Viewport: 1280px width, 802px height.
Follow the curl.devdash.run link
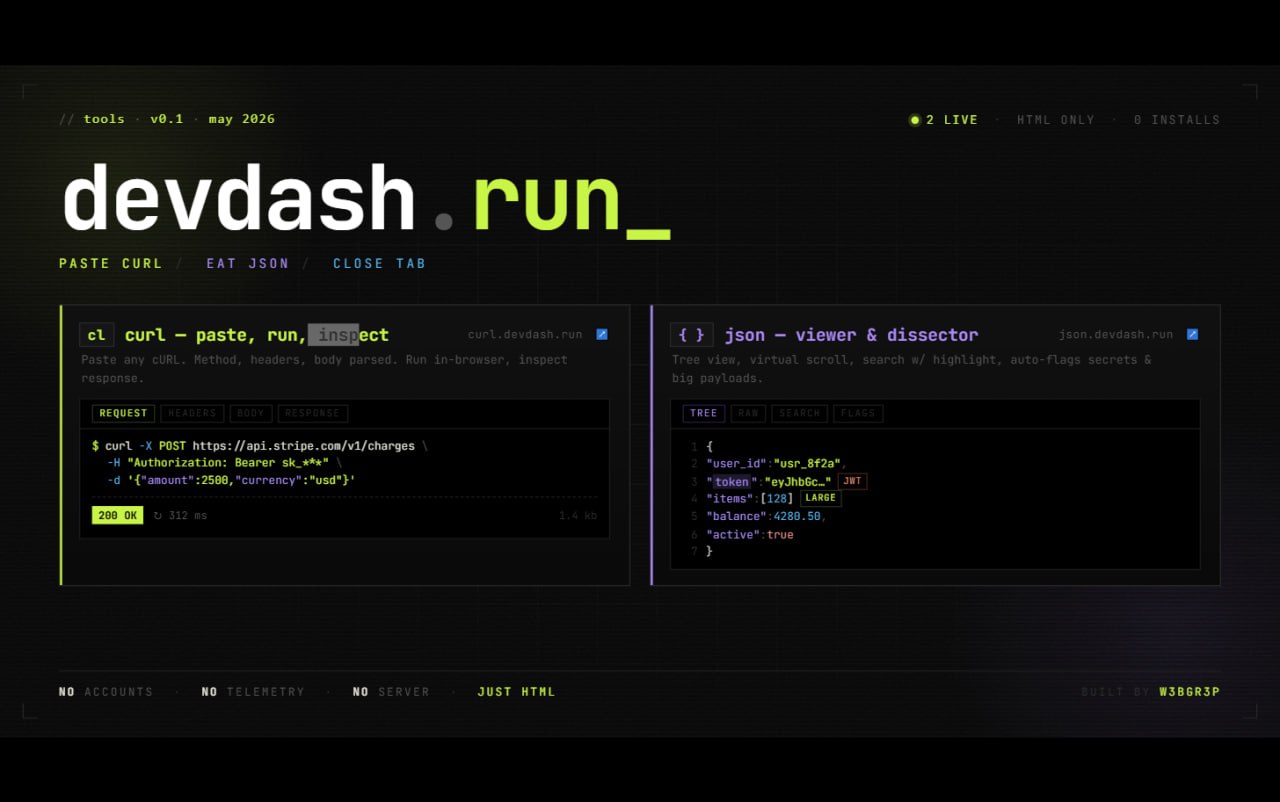click(x=525, y=334)
